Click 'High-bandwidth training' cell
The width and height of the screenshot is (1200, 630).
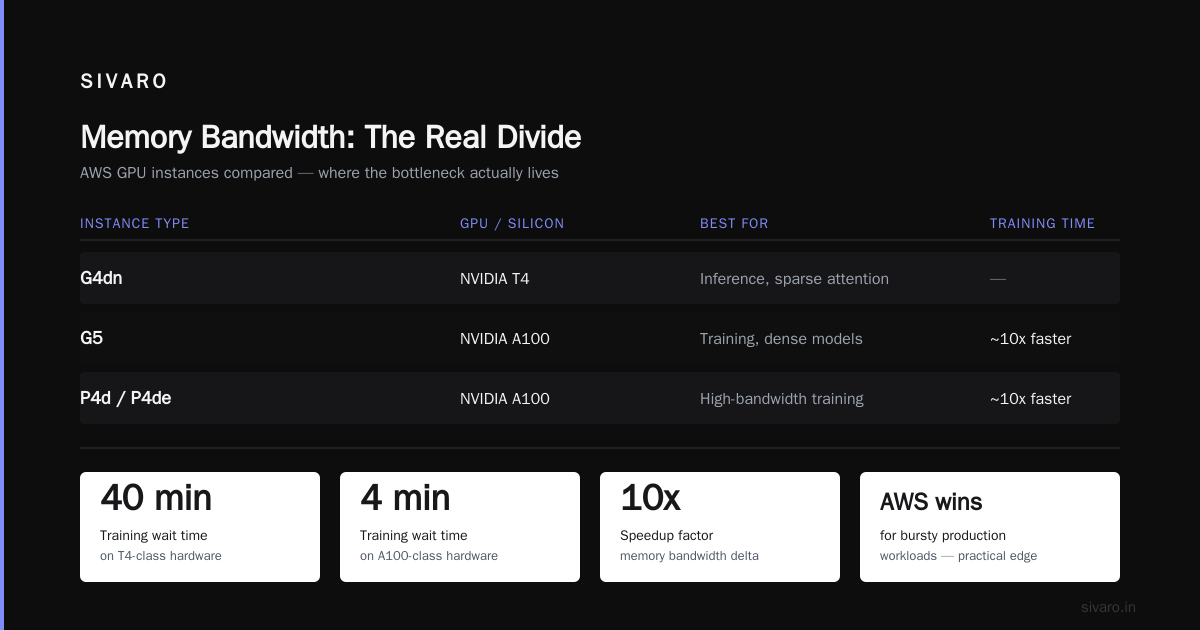(x=781, y=399)
